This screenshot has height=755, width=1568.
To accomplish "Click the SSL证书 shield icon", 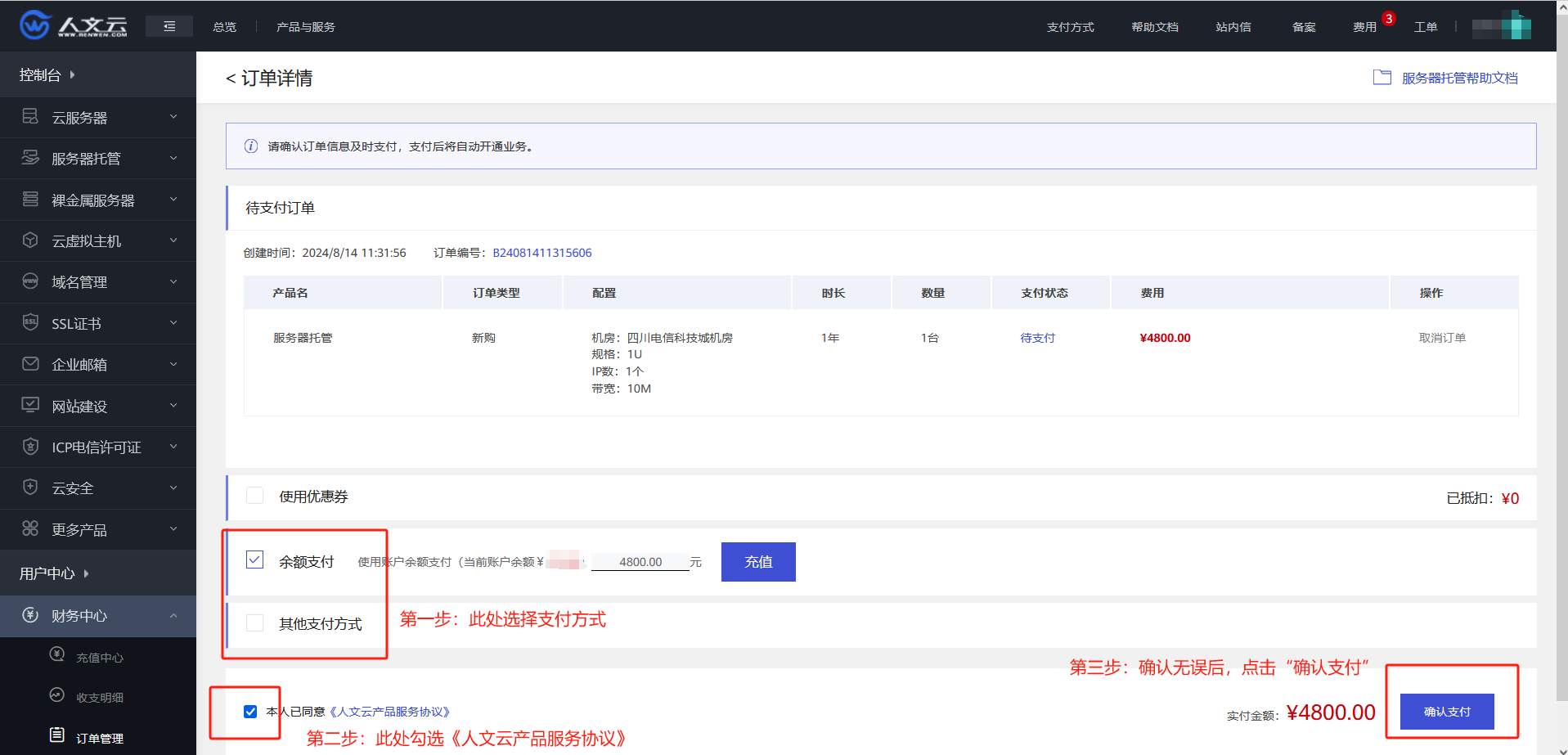I will 30,322.
